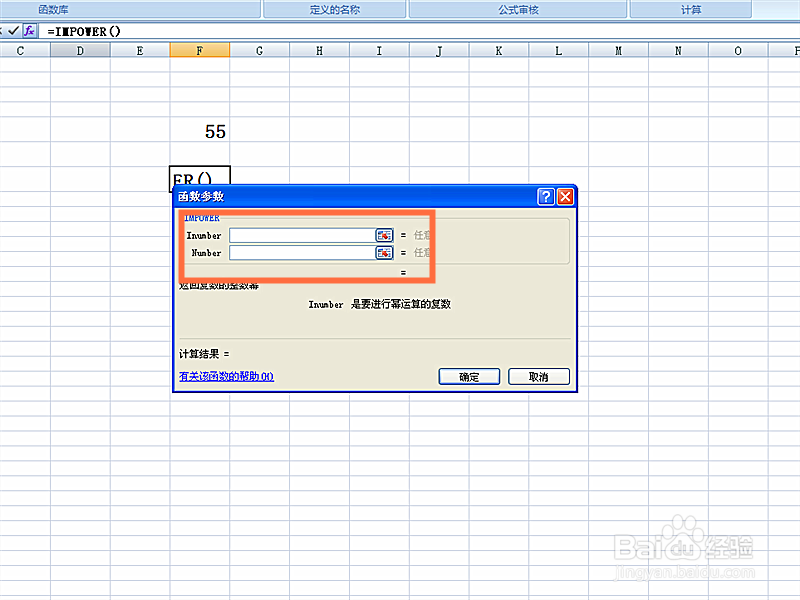
Task: Click the 公式审核 ribbon group label
Action: [518, 10]
